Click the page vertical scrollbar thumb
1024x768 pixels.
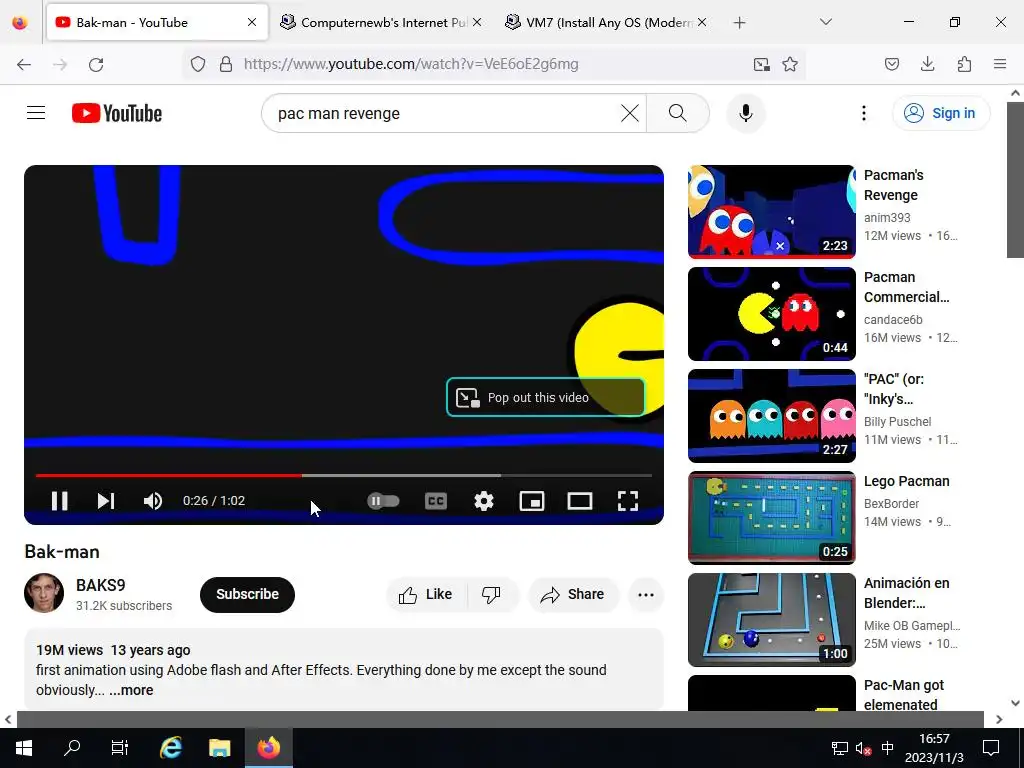(1016, 180)
